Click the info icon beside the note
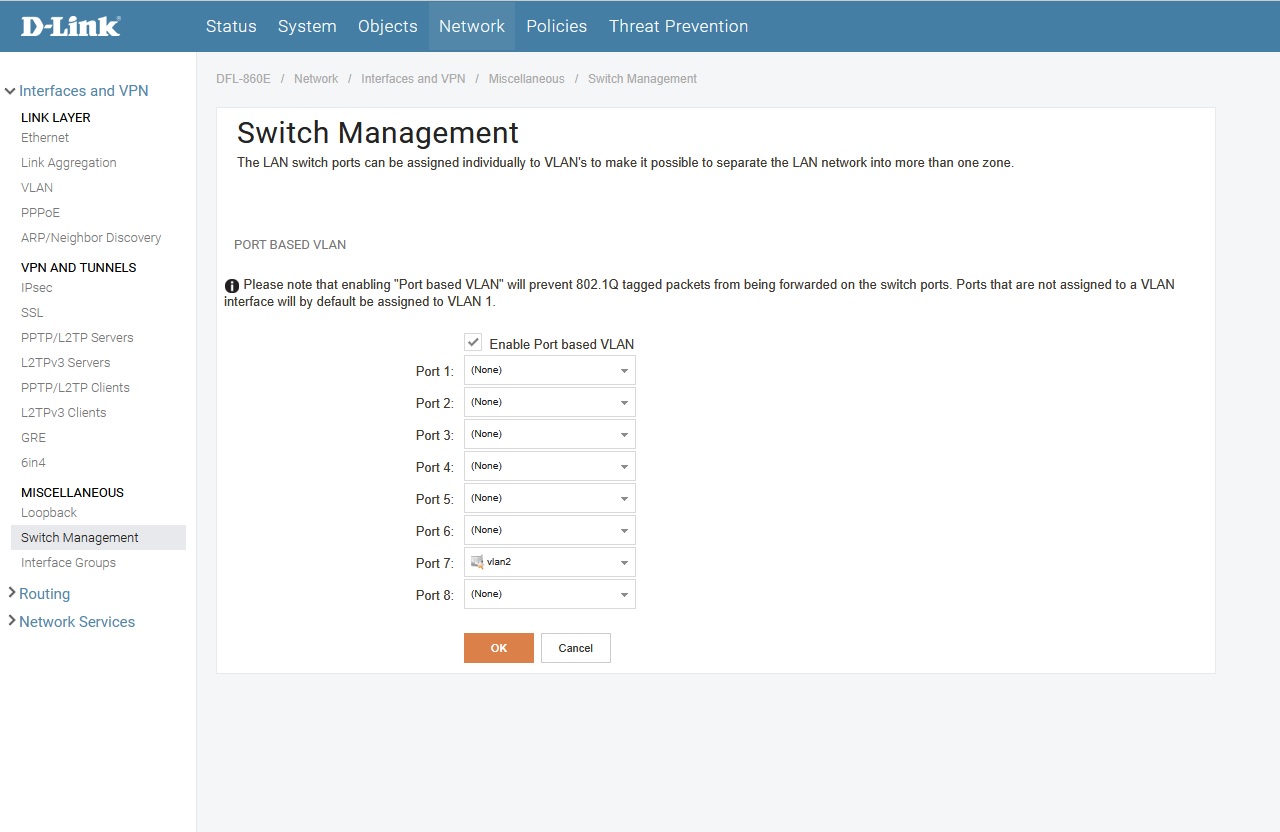Screen dimensions: 1280x832 pos(232,286)
